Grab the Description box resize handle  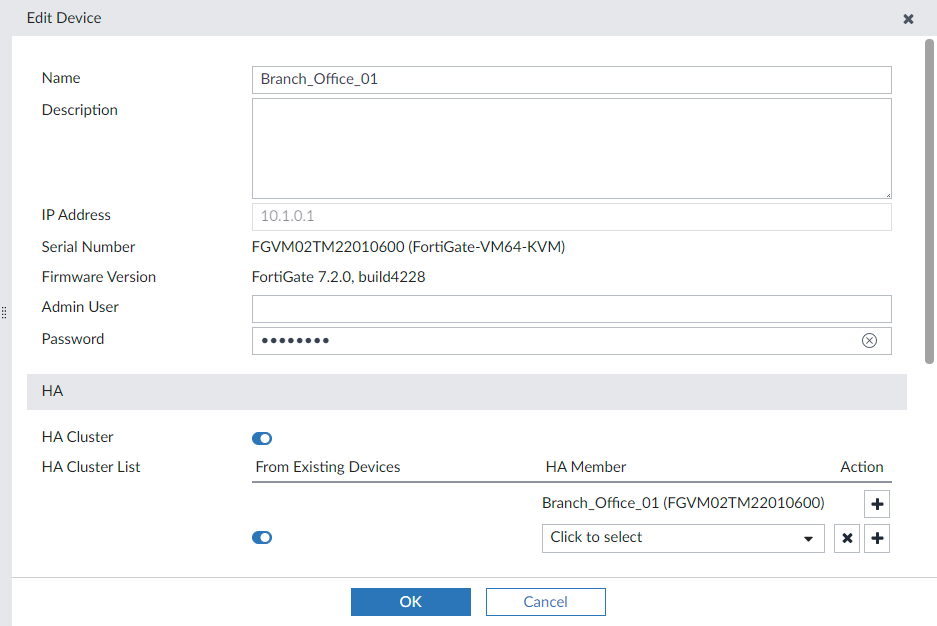coord(887,194)
